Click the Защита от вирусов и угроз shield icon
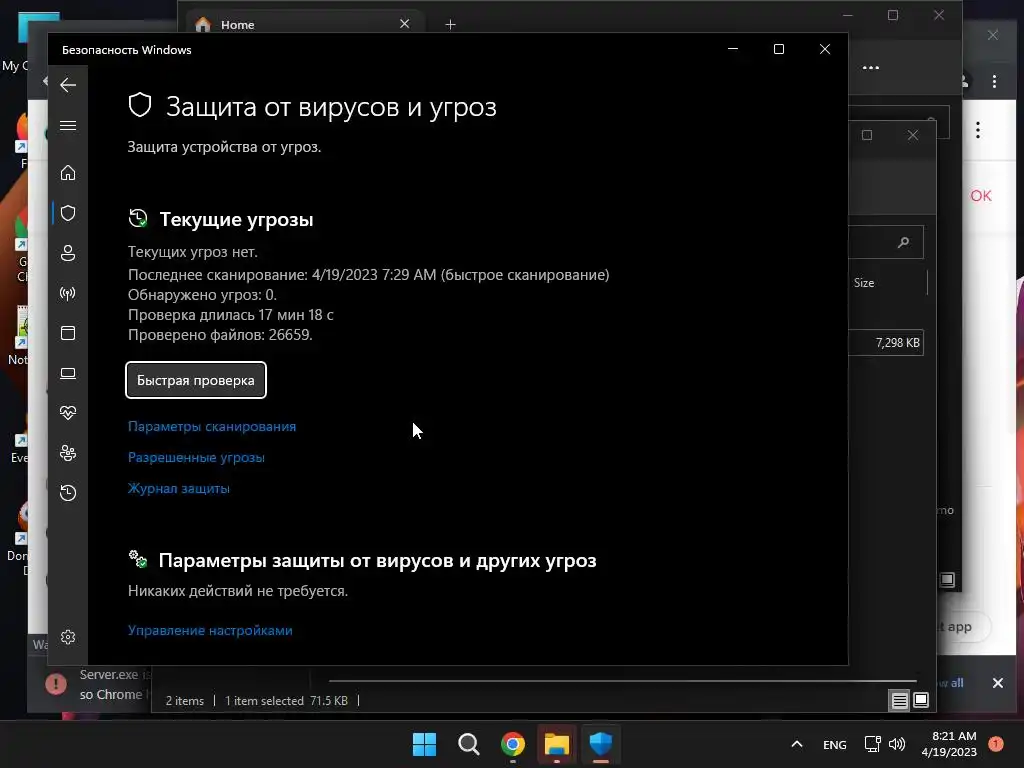Viewport: 1024px width, 768px height. click(x=140, y=105)
